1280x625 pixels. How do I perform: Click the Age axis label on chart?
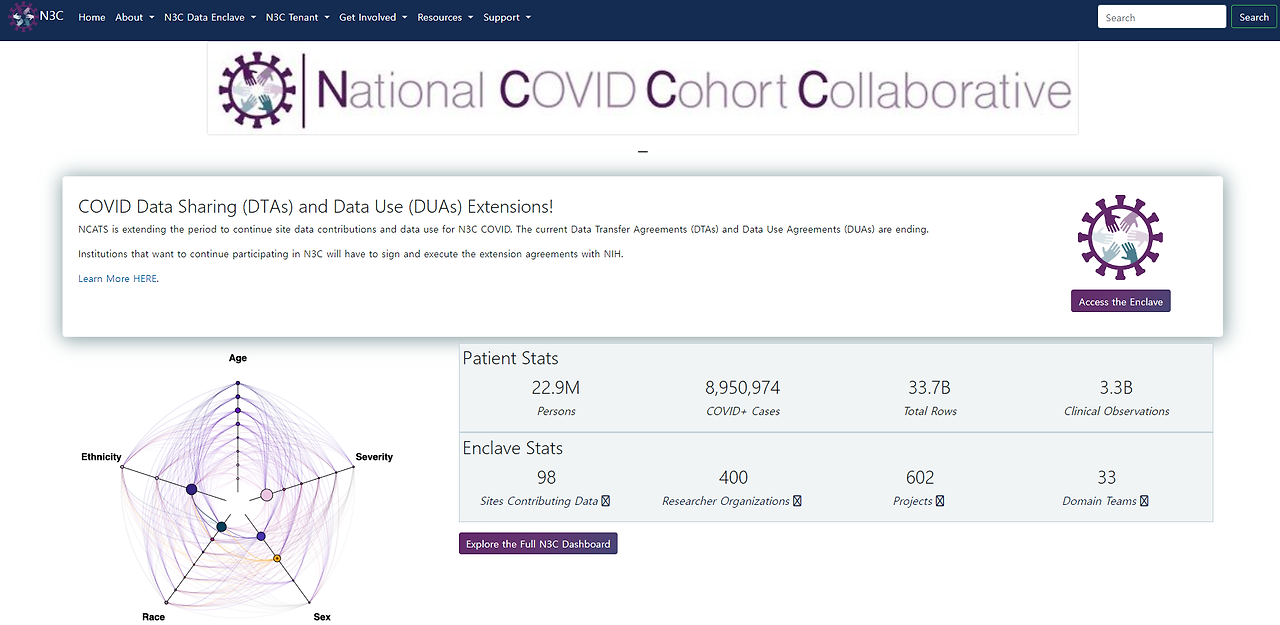click(238, 358)
